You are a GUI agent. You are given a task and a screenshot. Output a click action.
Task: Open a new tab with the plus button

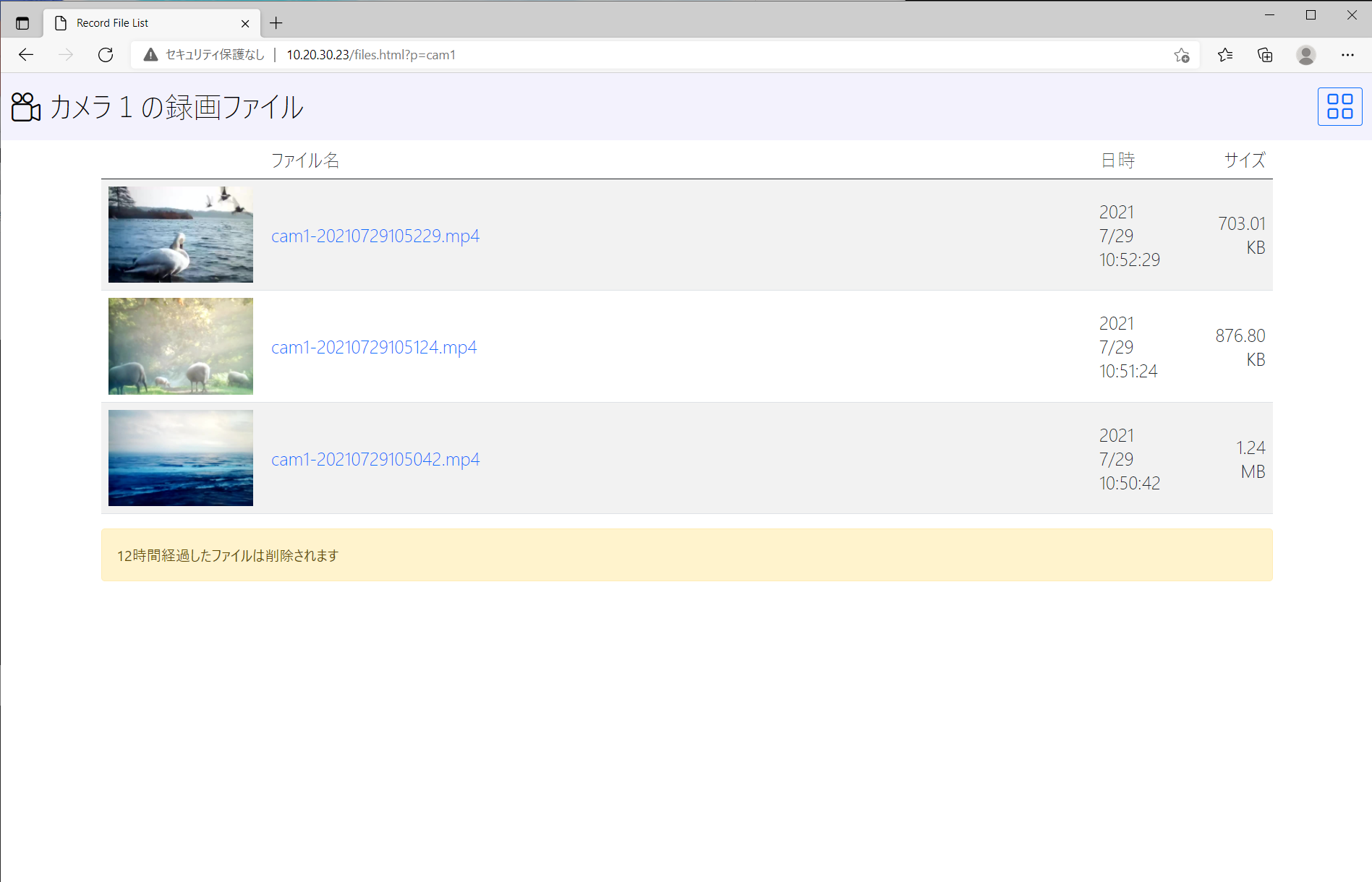click(276, 23)
